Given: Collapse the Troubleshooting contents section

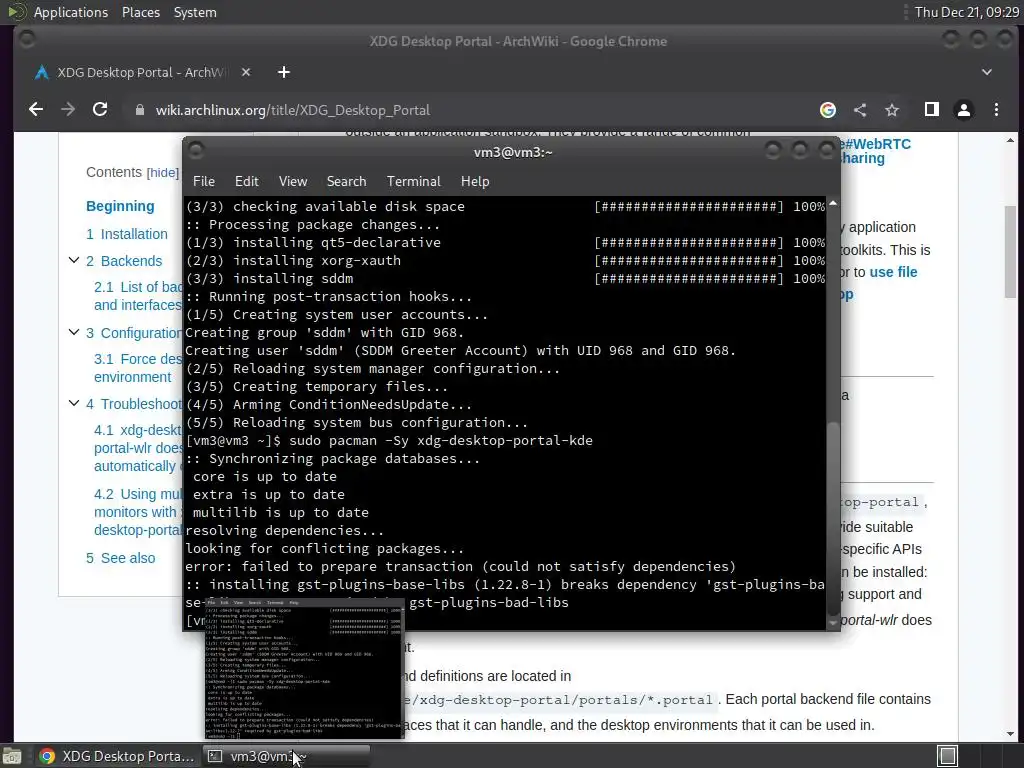Looking at the screenshot, I should tap(74, 403).
